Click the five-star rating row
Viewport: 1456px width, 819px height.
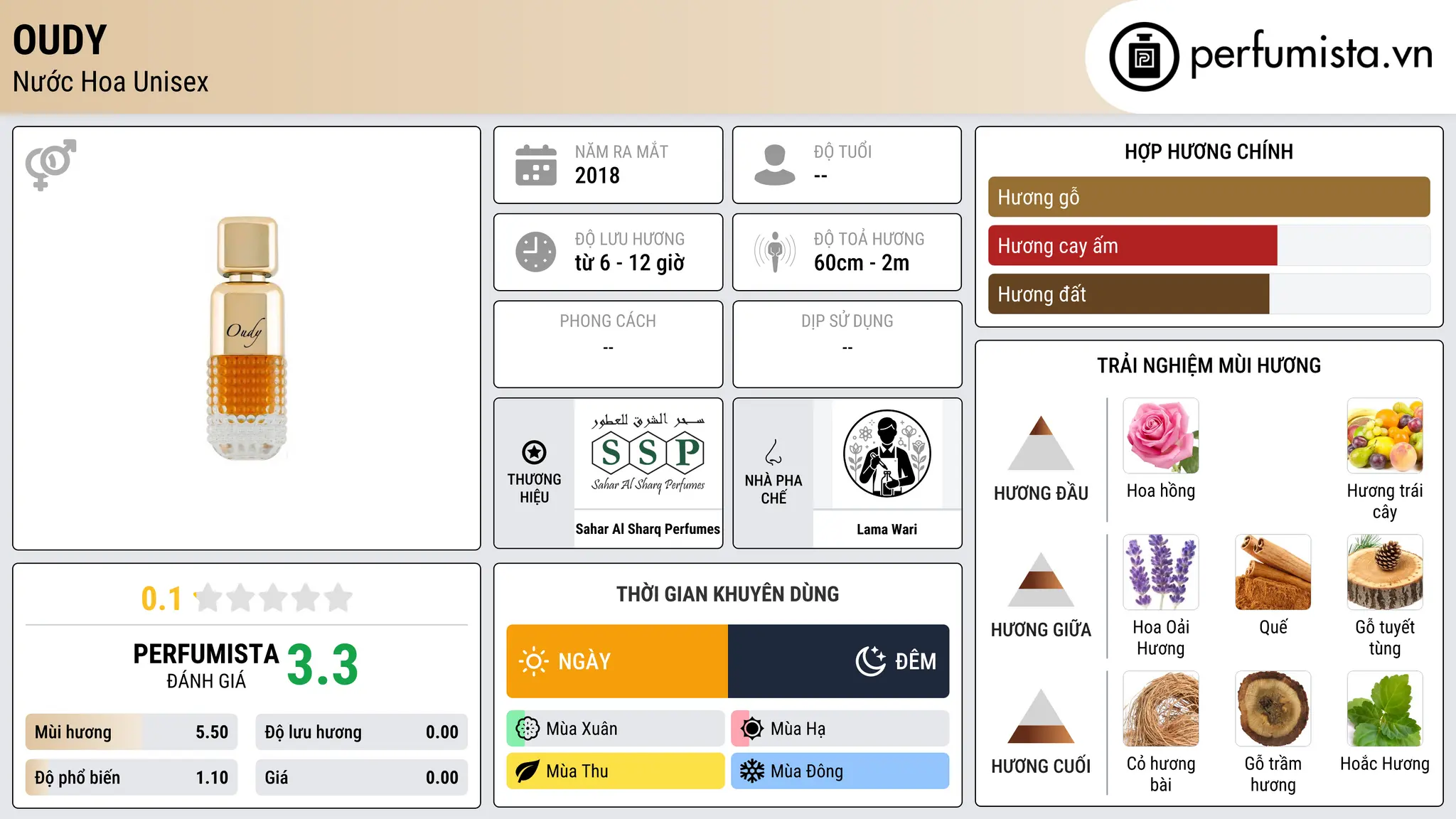coord(273,598)
